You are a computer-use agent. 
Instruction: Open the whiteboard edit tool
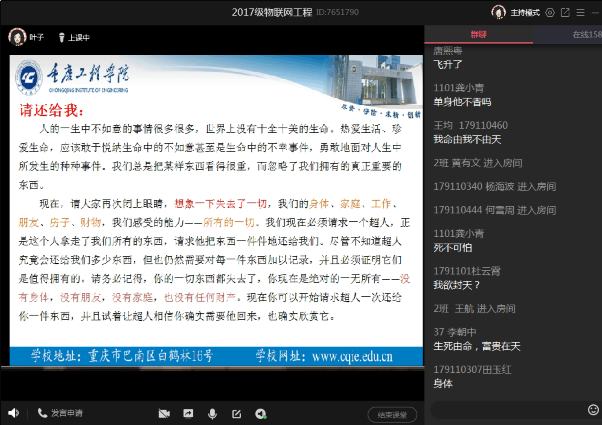pyautogui.click(x=236, y=413)
